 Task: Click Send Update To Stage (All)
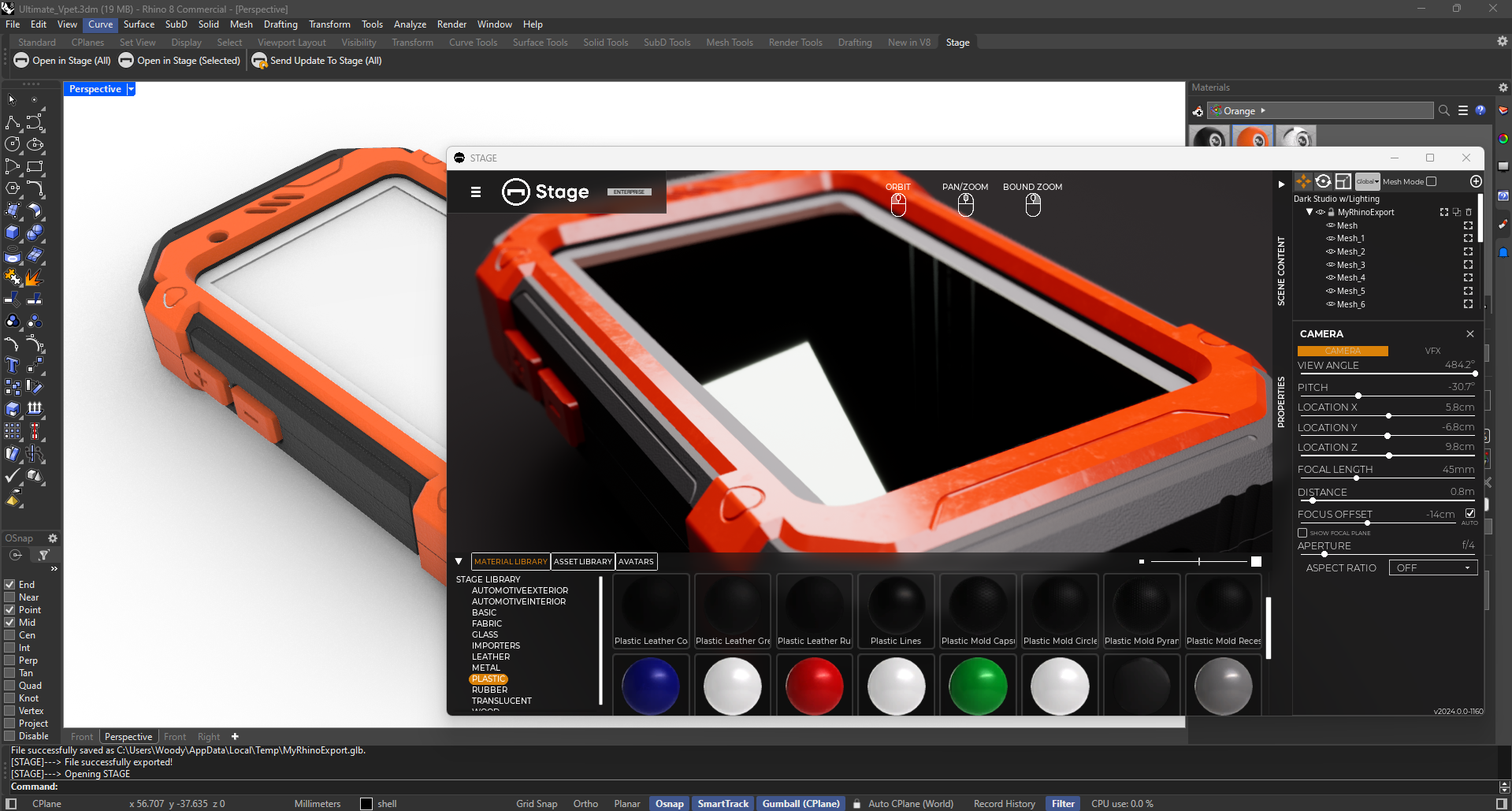(x=317, y=61)
